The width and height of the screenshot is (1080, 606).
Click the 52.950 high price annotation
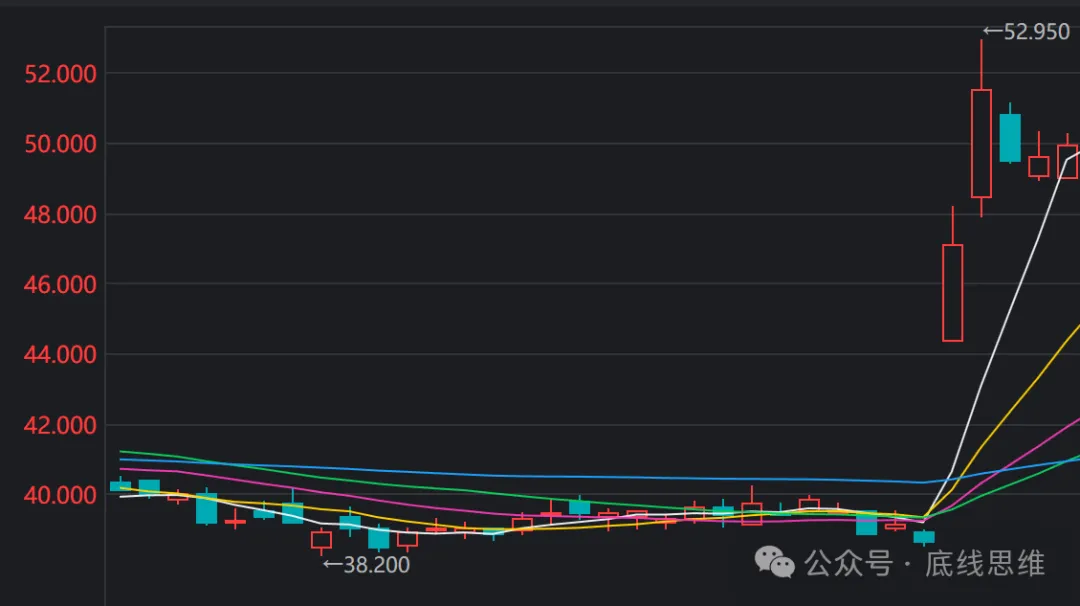(x=1026, y=32)
